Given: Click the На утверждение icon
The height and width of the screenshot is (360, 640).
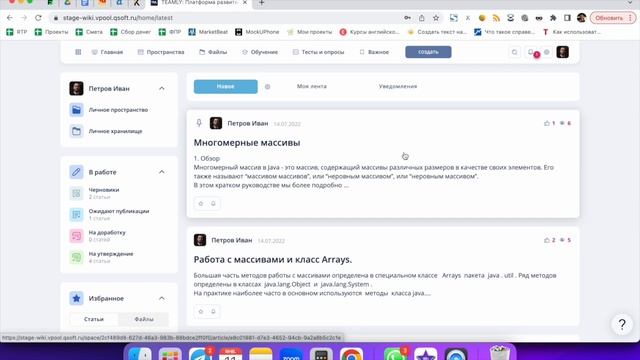Looking at the screenshot, I should click(x=76, y=257).
